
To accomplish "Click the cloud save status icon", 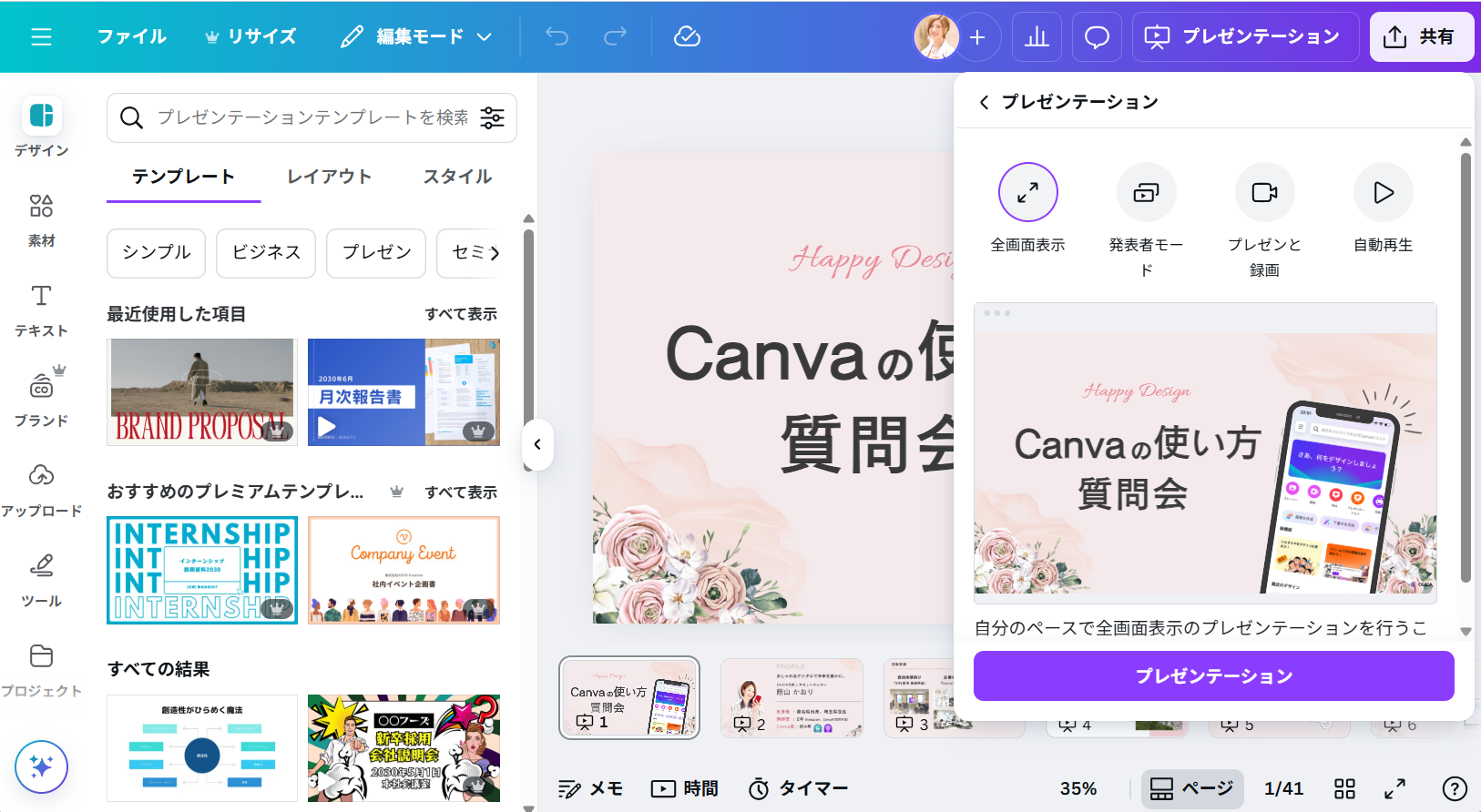I will pos(687,37).
